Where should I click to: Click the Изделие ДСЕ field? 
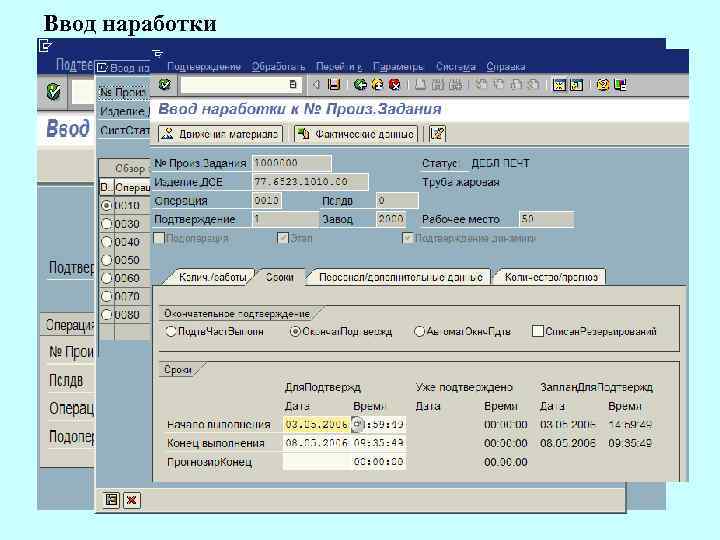tap(310, 182)
